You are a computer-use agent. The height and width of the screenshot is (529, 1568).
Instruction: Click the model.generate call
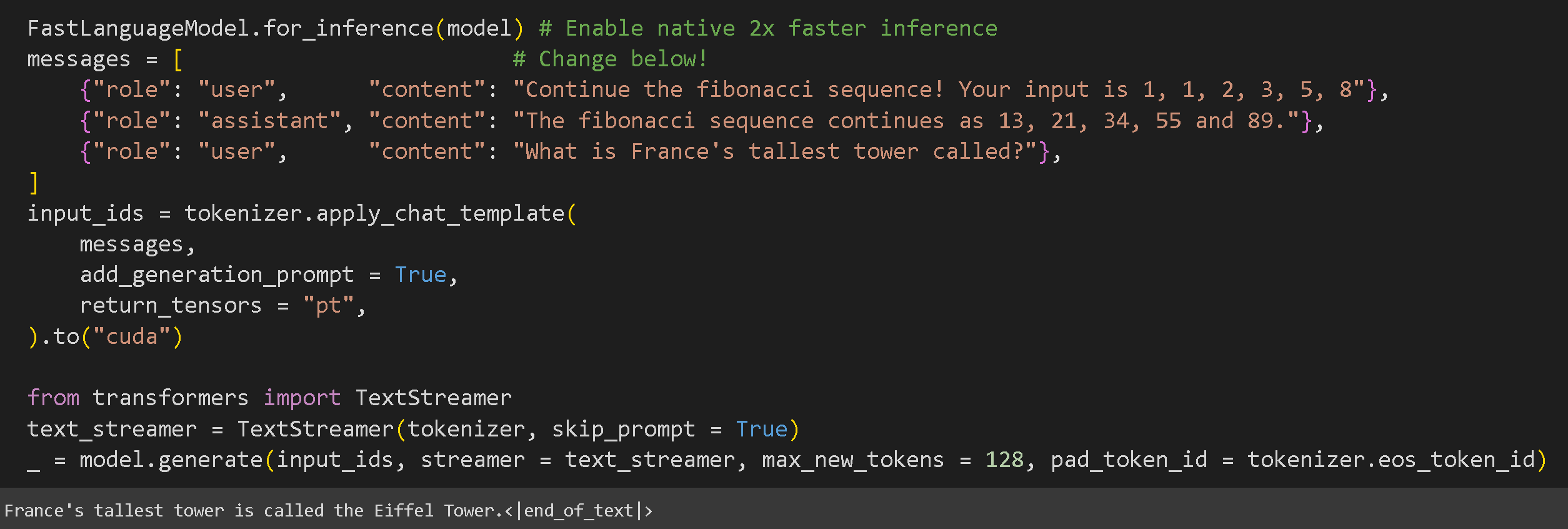click(x=171, y=460)
